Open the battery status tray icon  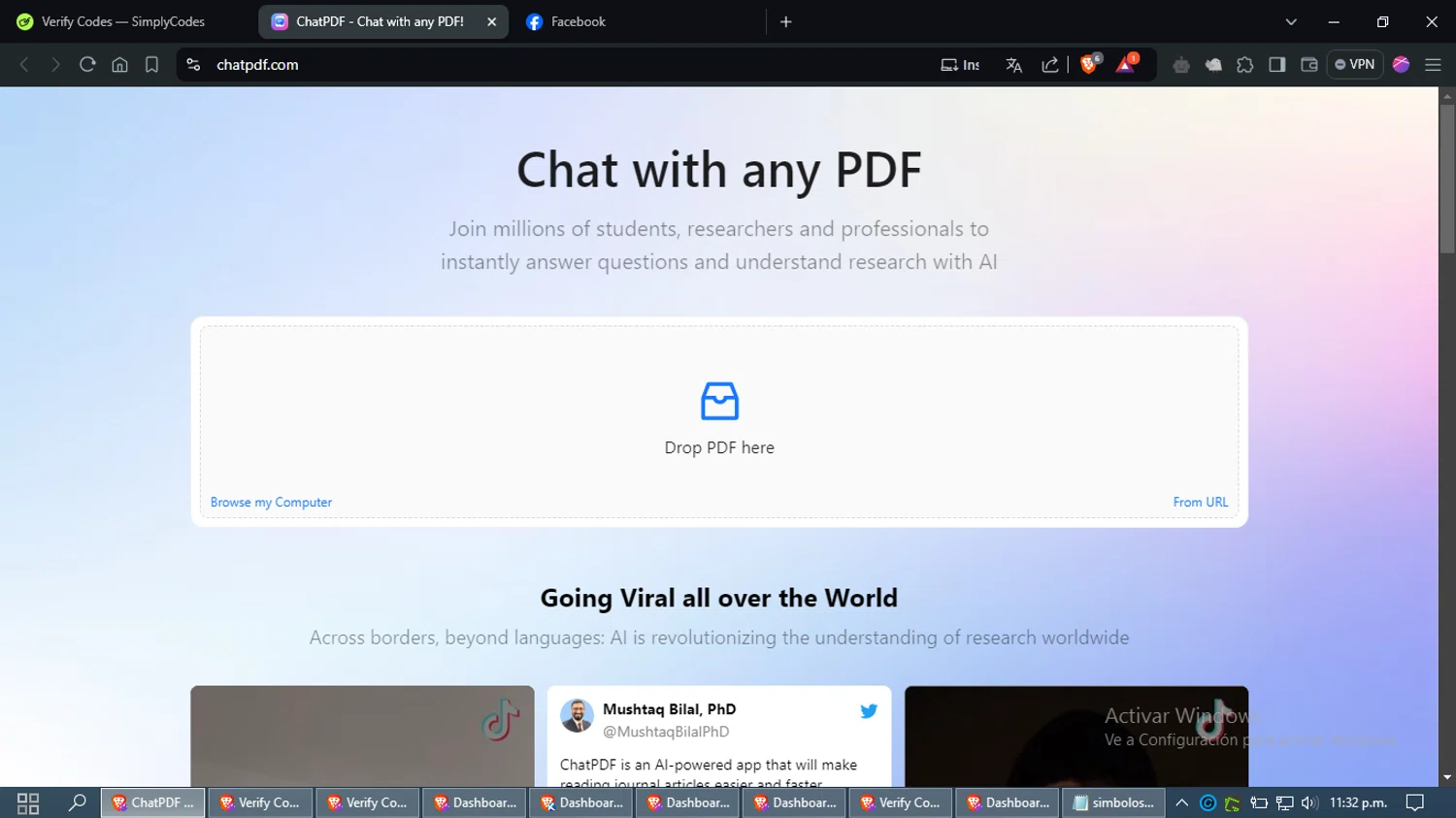point(1259,802)
